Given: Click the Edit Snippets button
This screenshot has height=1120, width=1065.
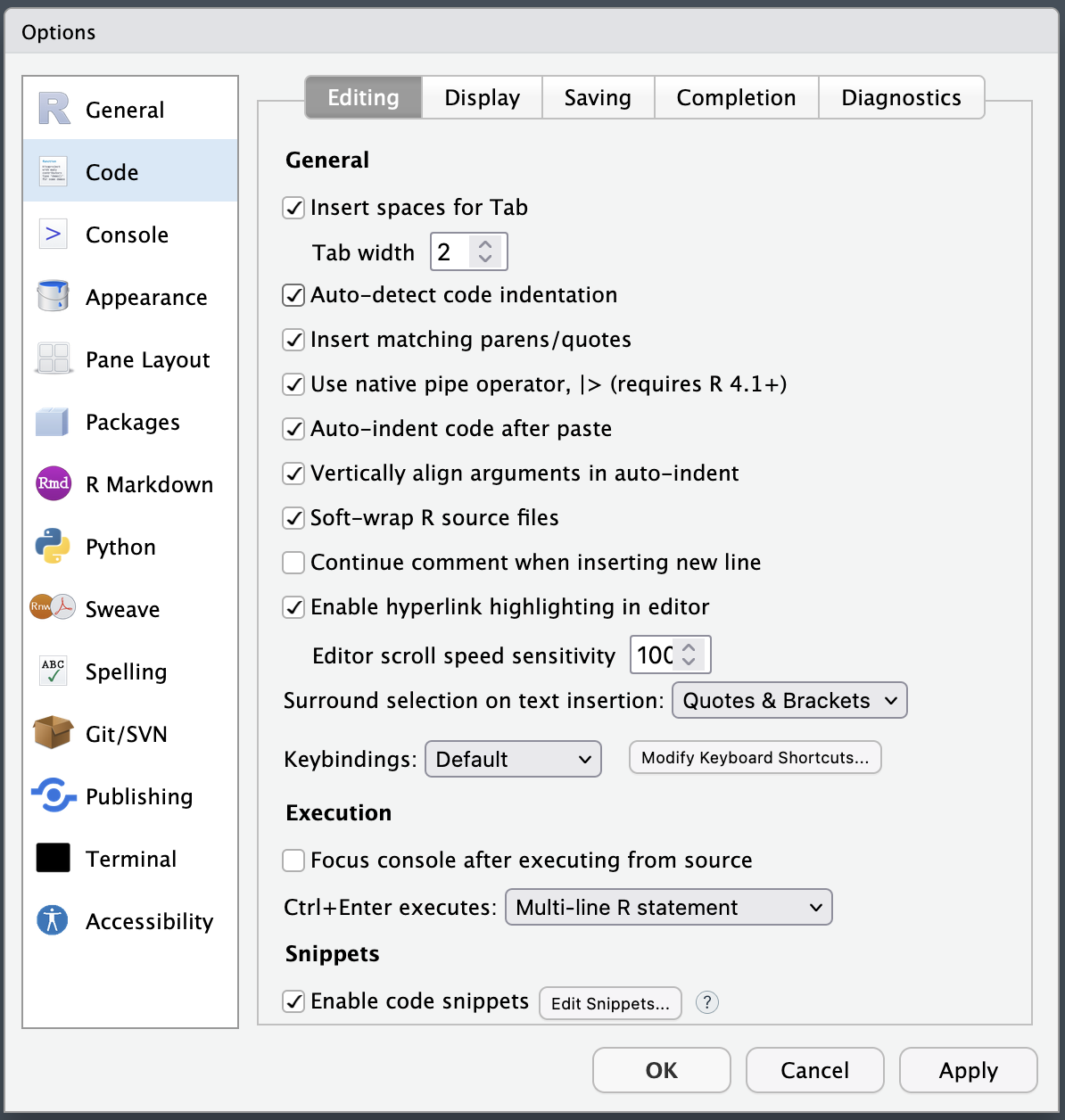Looking at the screenshot, I should [610, 1003].
